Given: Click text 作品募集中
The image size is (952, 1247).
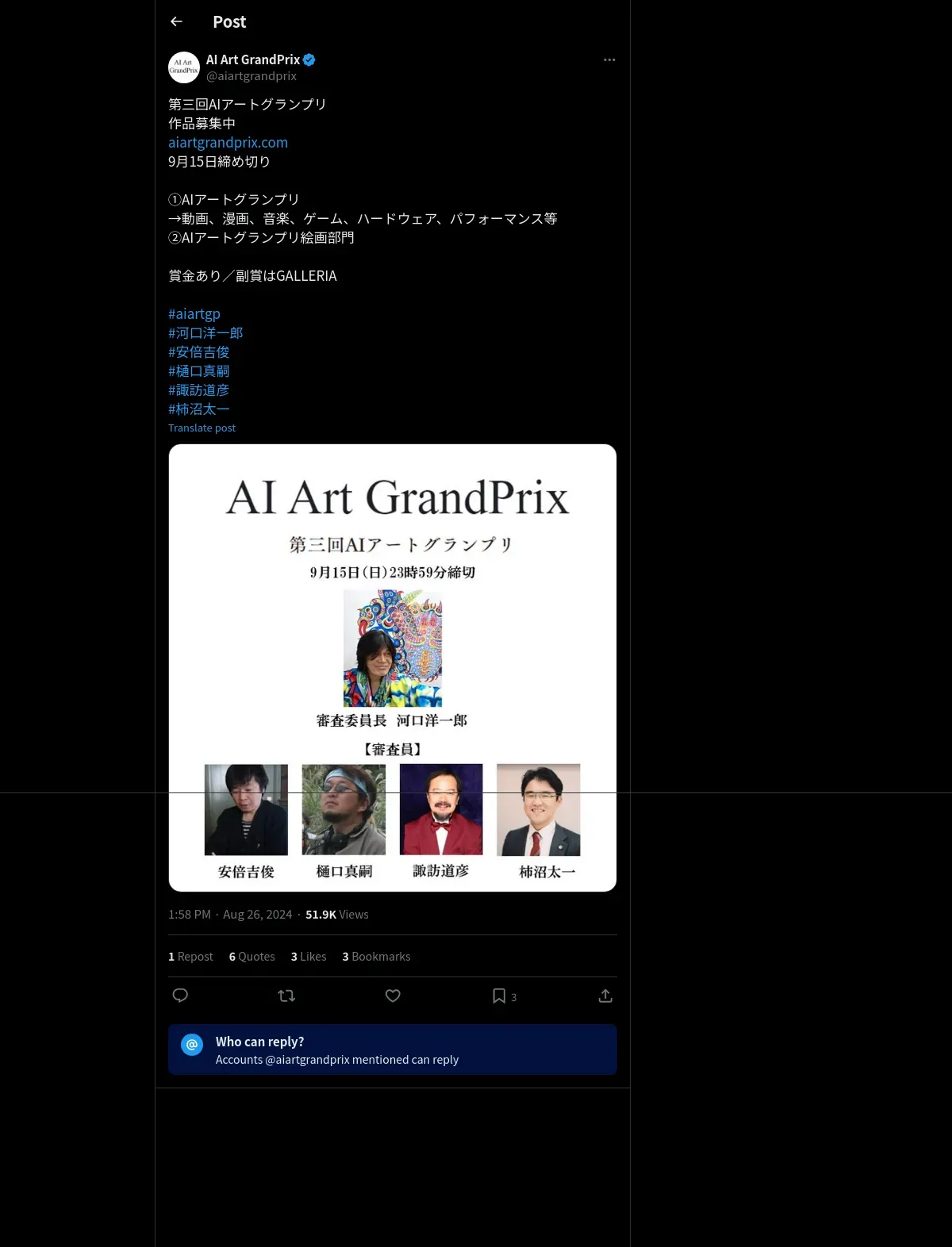Looking at the screenshot, I should 202,124.
